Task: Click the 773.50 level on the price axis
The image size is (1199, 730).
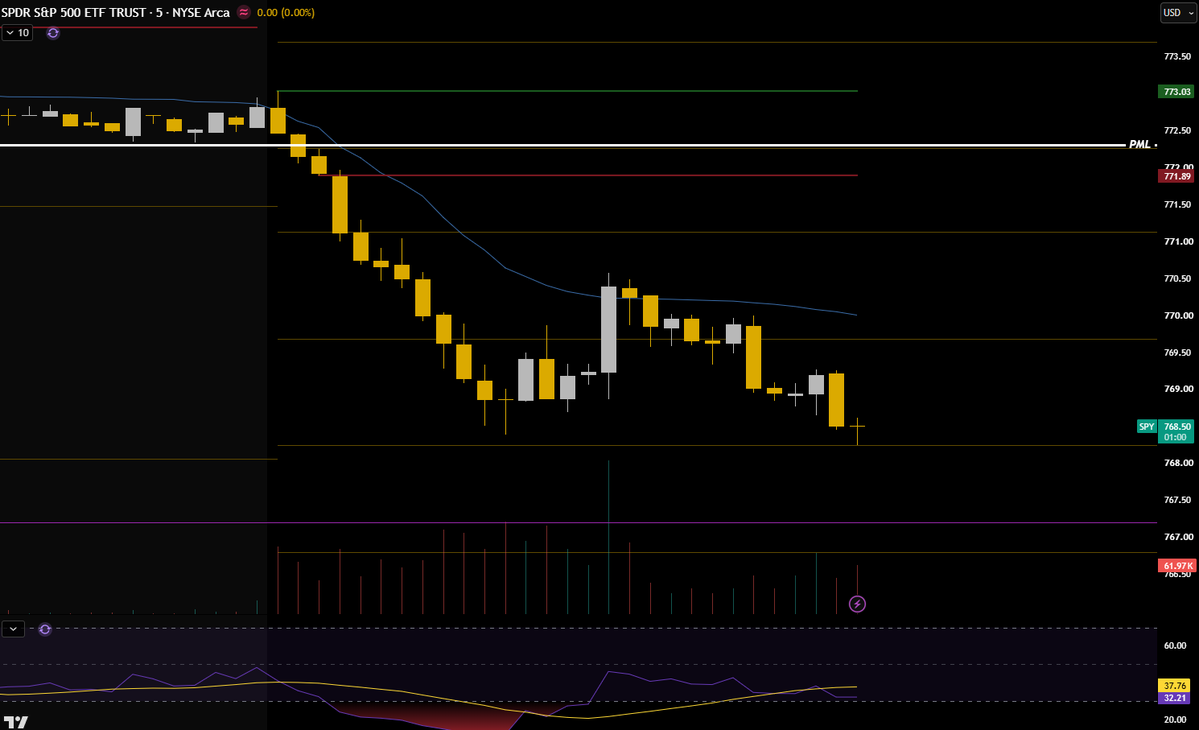Action: 1177,57
